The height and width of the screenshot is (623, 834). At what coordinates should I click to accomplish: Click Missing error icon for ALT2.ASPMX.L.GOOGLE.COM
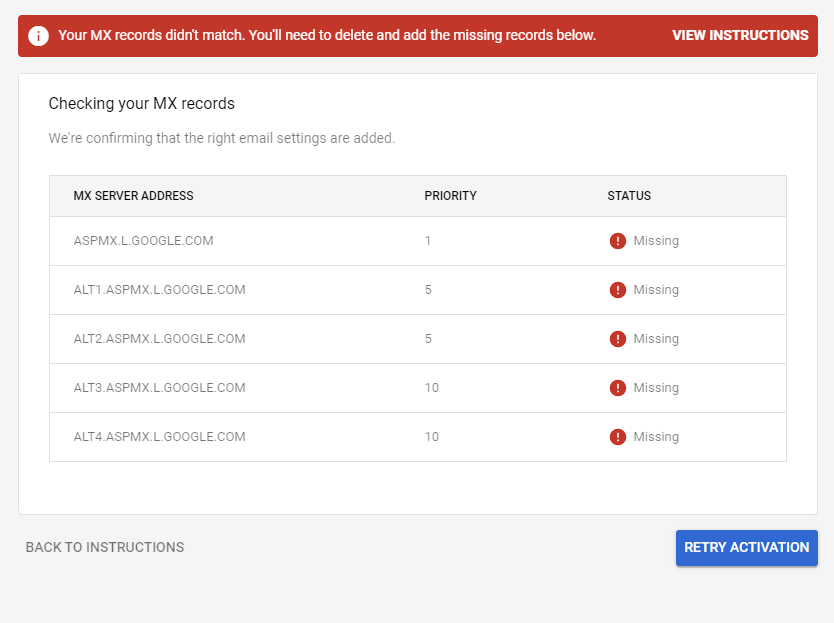point(618,339)
